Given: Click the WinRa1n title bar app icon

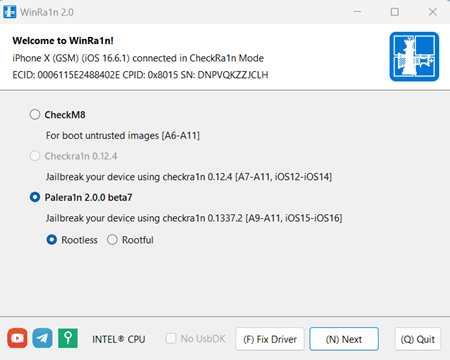Looking at the screenshot, I should [x=10, y=12].
